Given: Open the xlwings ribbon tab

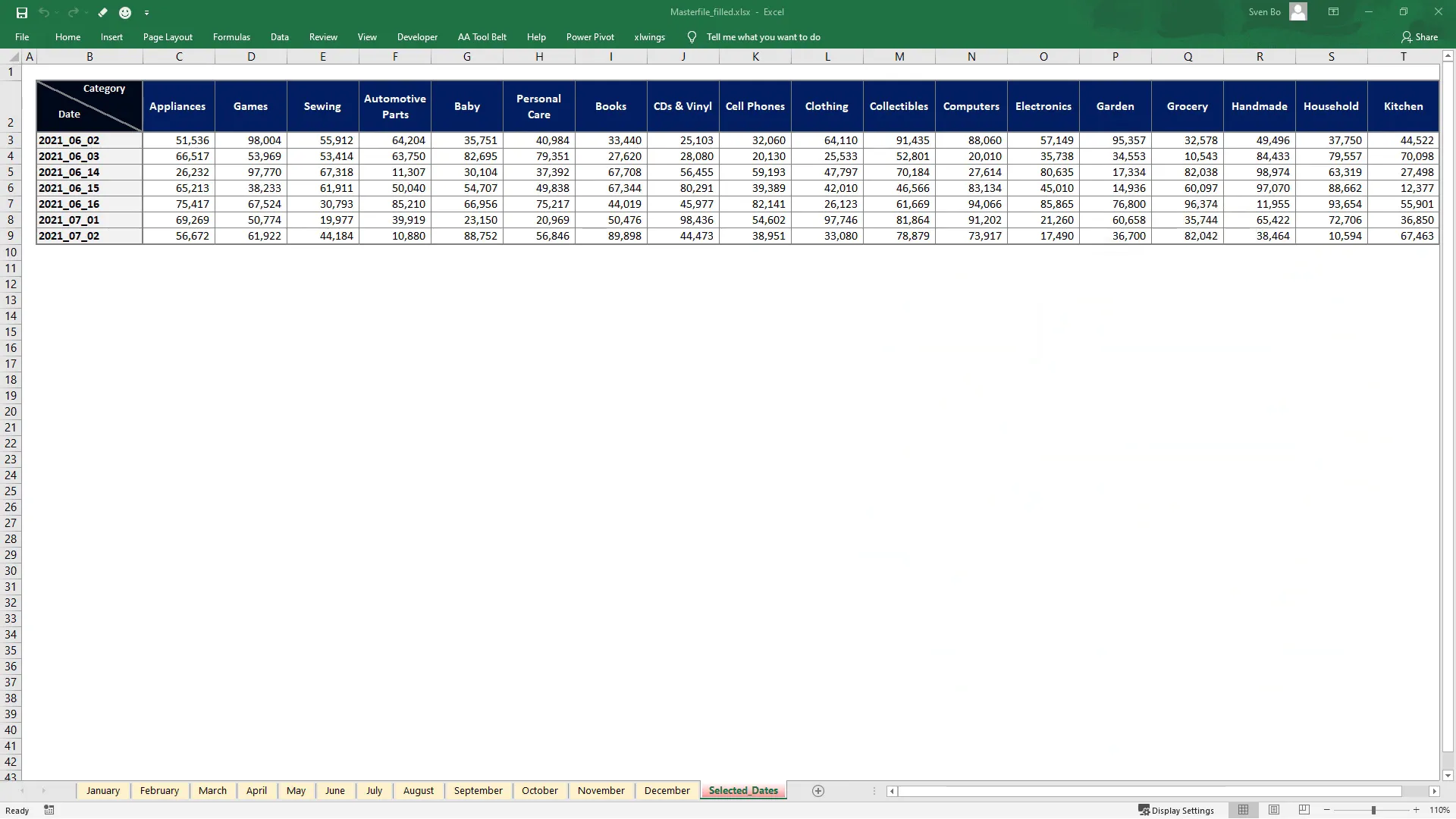Looking at the screenshot, I should click(x=650, y=36).
